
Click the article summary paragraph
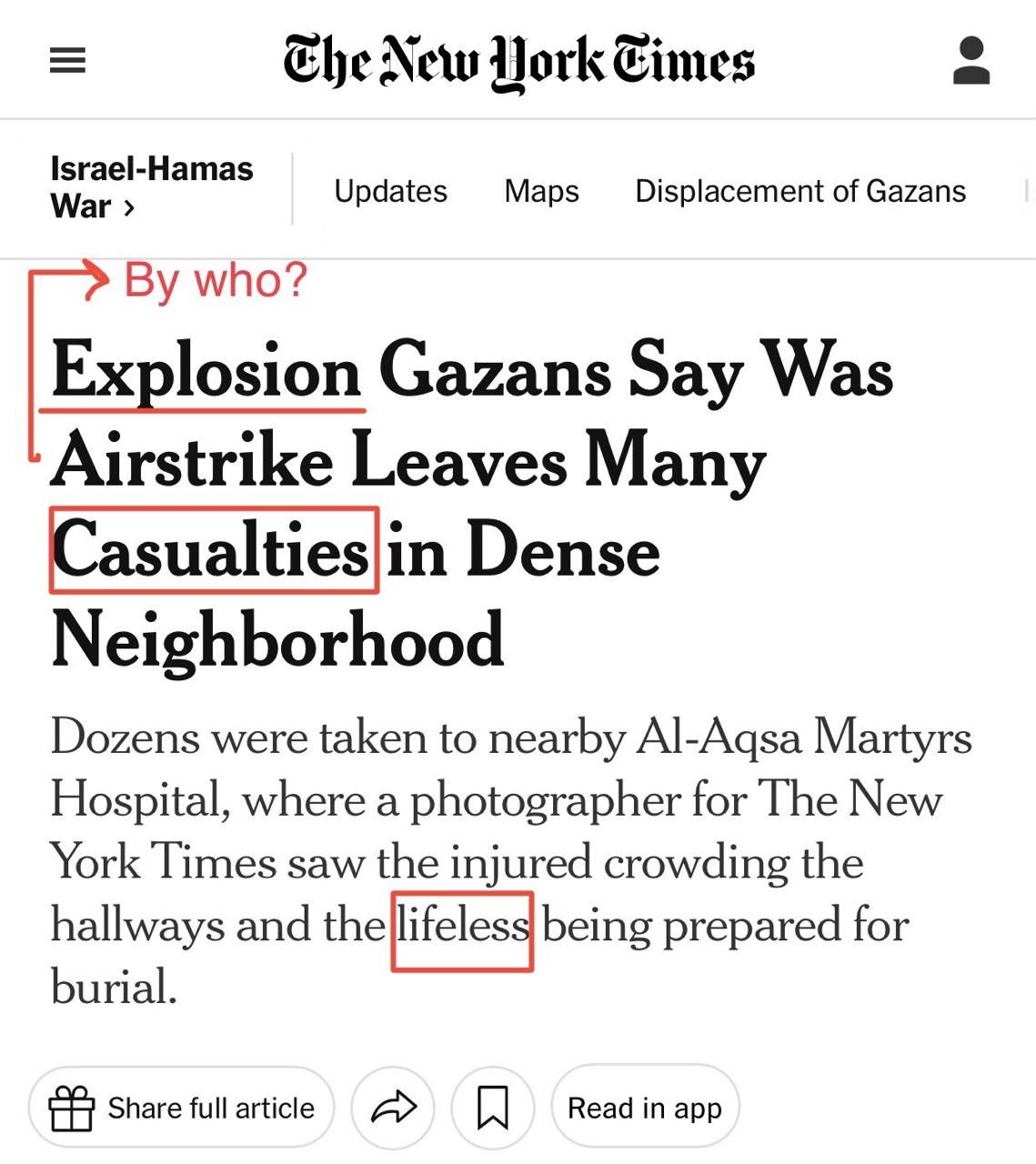(x=511, y=862)
